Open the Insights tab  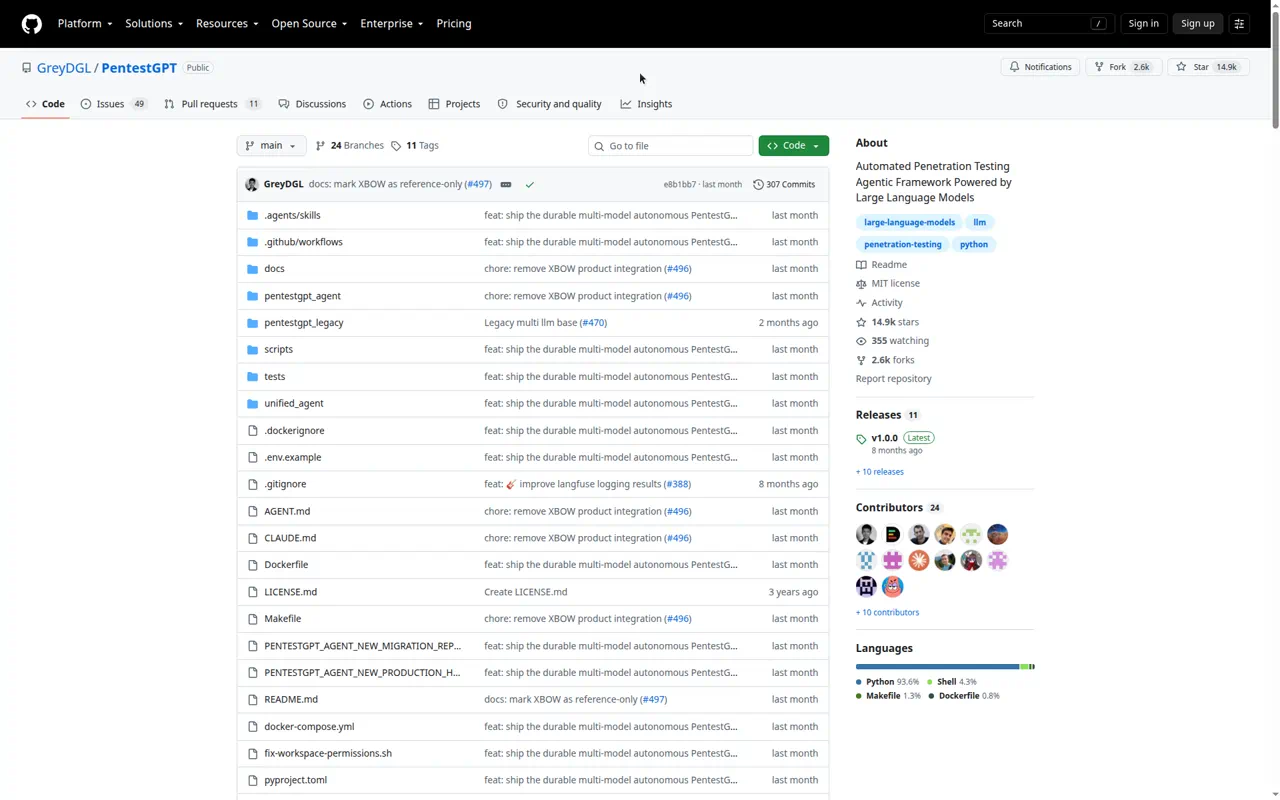point(646,104)
